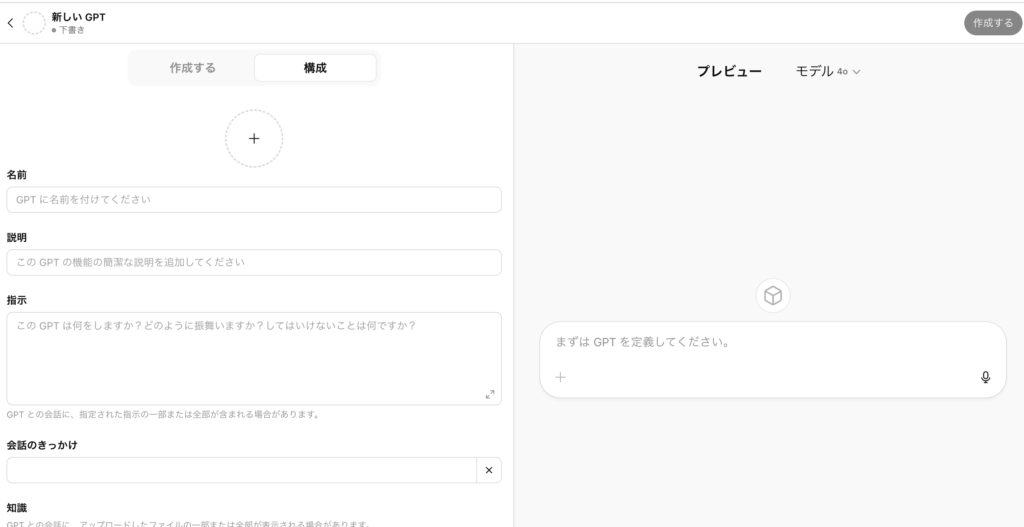Click the 名前 section label
This screenshot has height=527, width=1024.
[16, 175]
